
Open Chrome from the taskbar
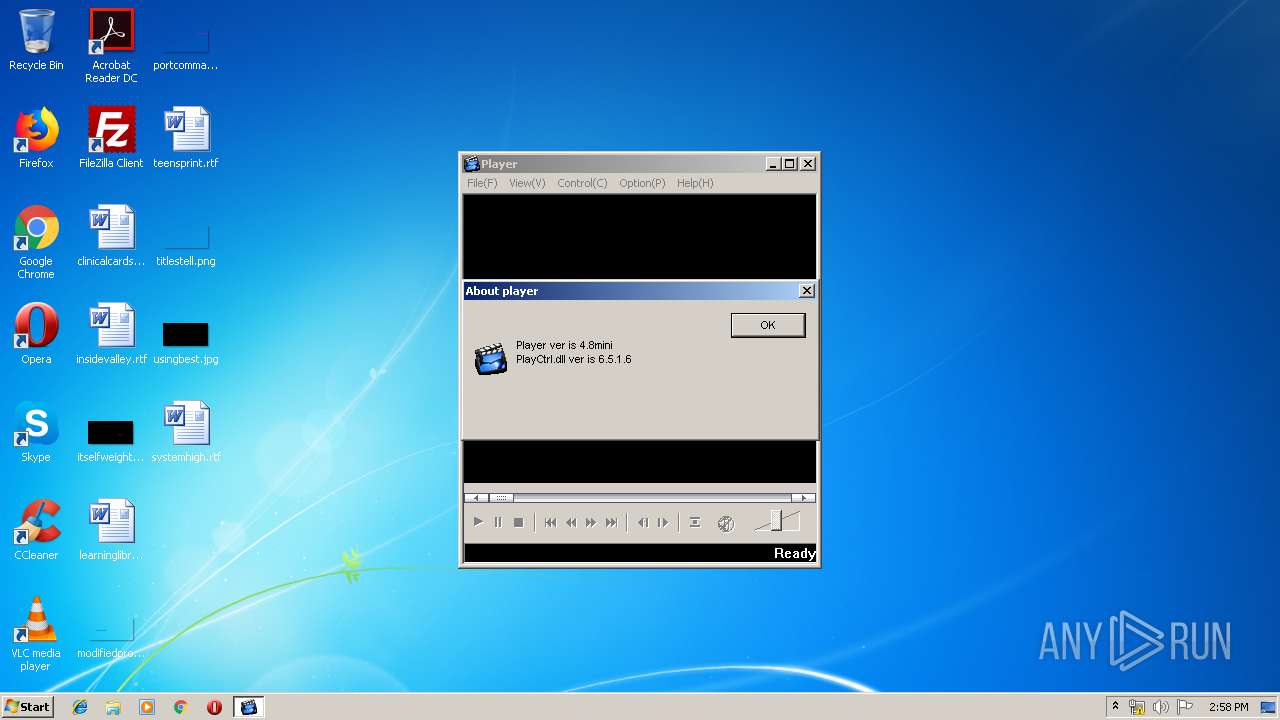(181, 707)
